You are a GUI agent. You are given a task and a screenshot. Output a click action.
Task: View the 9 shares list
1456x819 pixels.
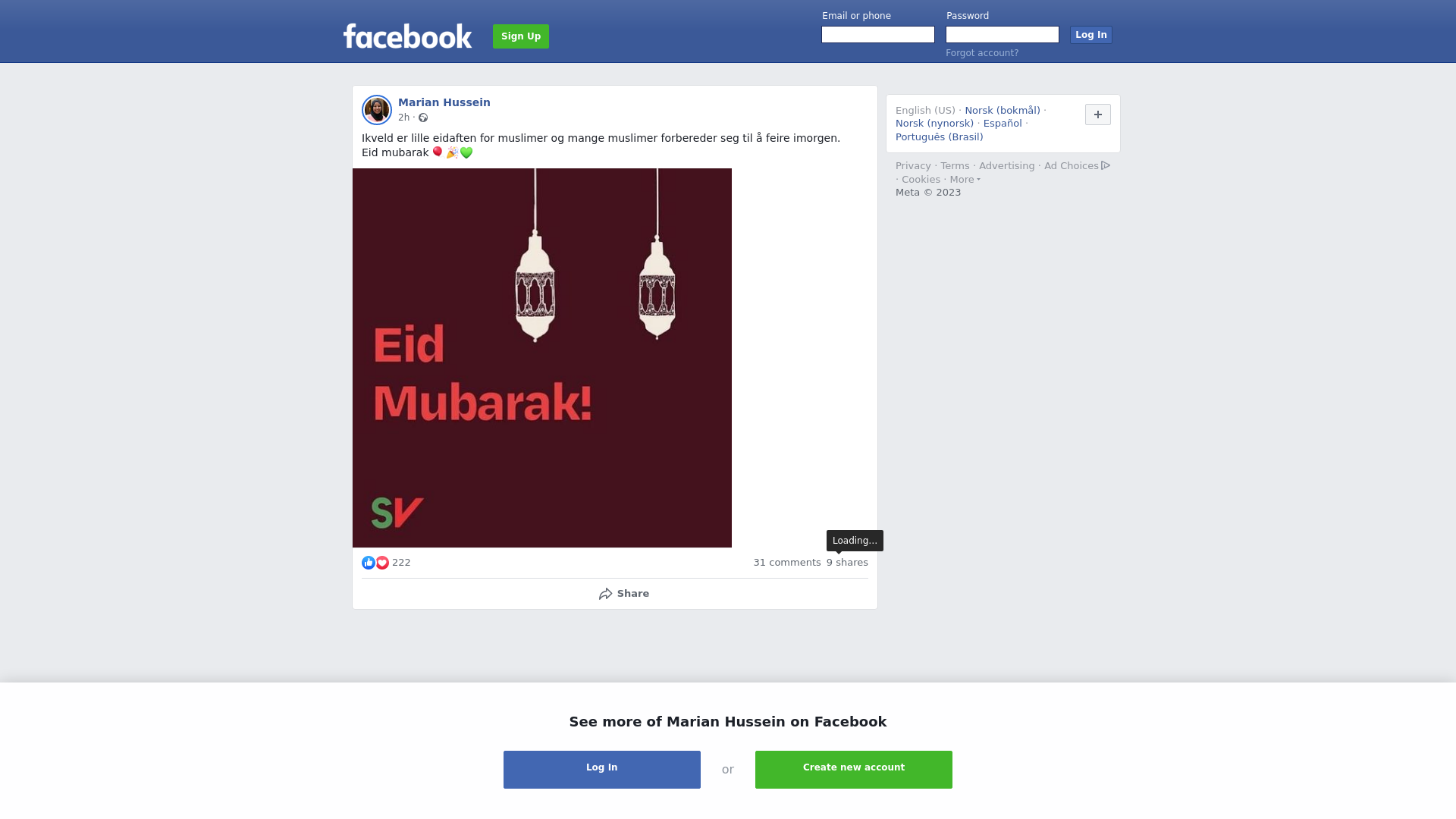pos(847,563)
